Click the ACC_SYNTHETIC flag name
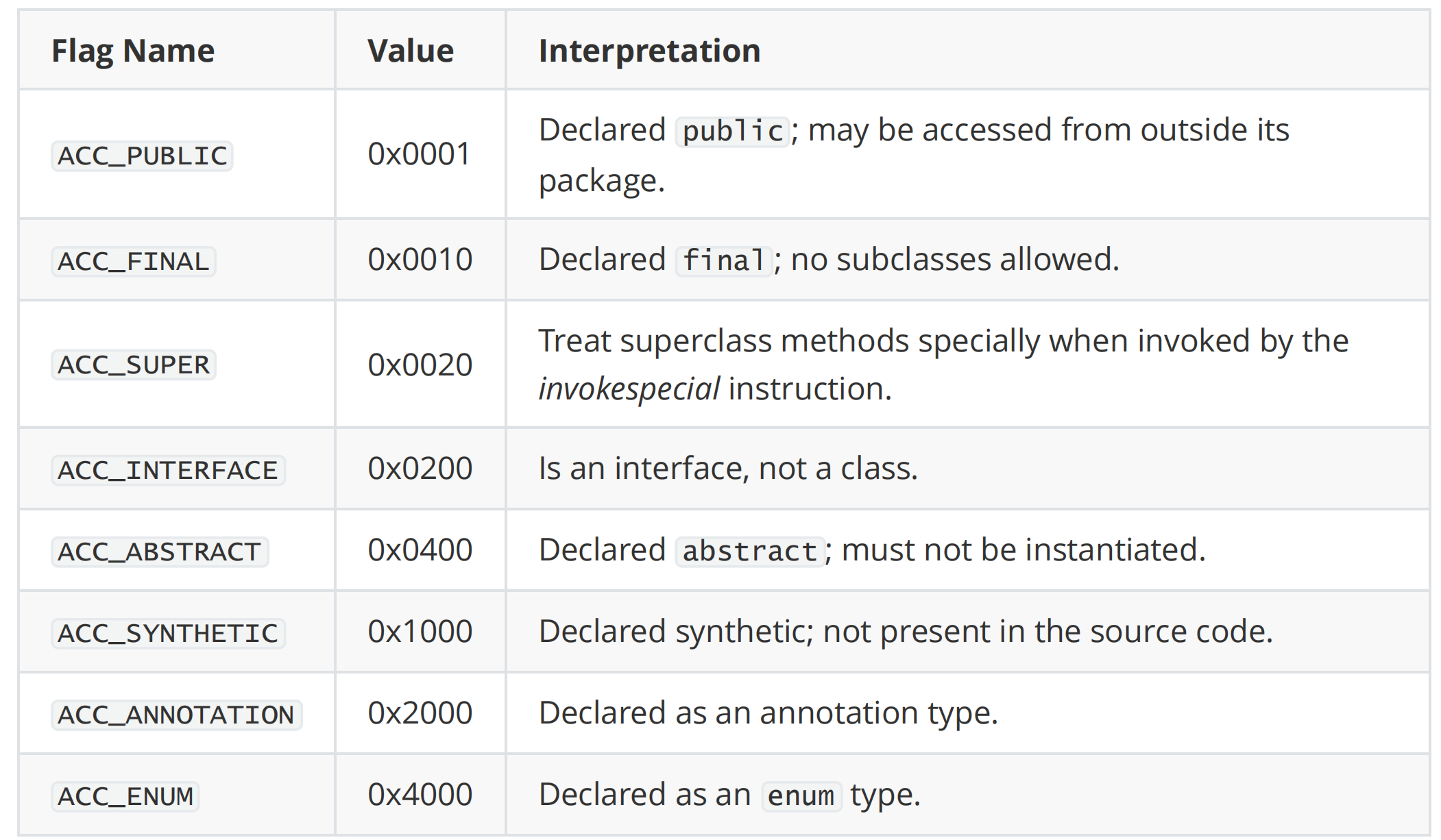The height and width of the screenshot is (840, 1441). click(168, 633)
